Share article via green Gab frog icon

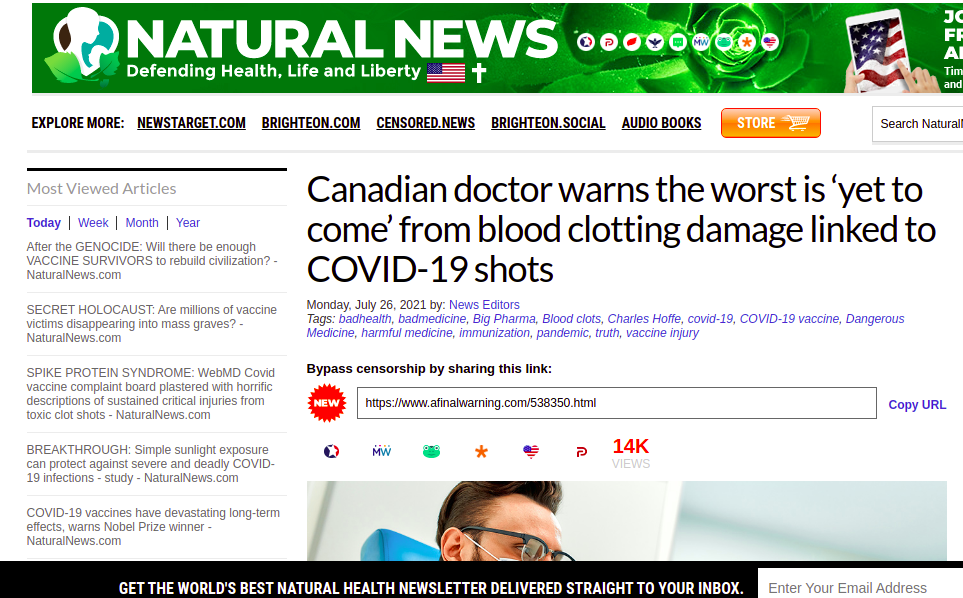[x=431, y=452]
